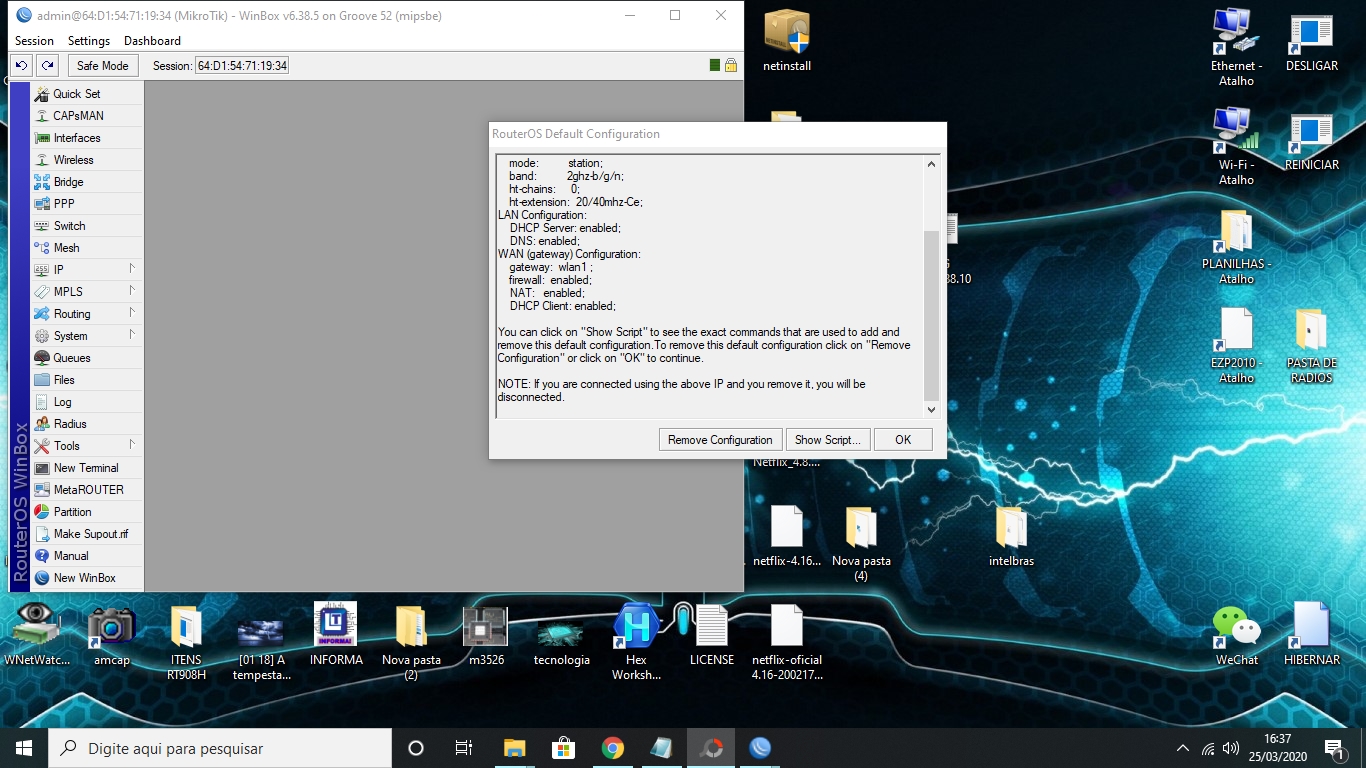Open Queues in the WinBox sidebar
The height and width of the screenshot is (768, 1366).
[x=71, y=358]
